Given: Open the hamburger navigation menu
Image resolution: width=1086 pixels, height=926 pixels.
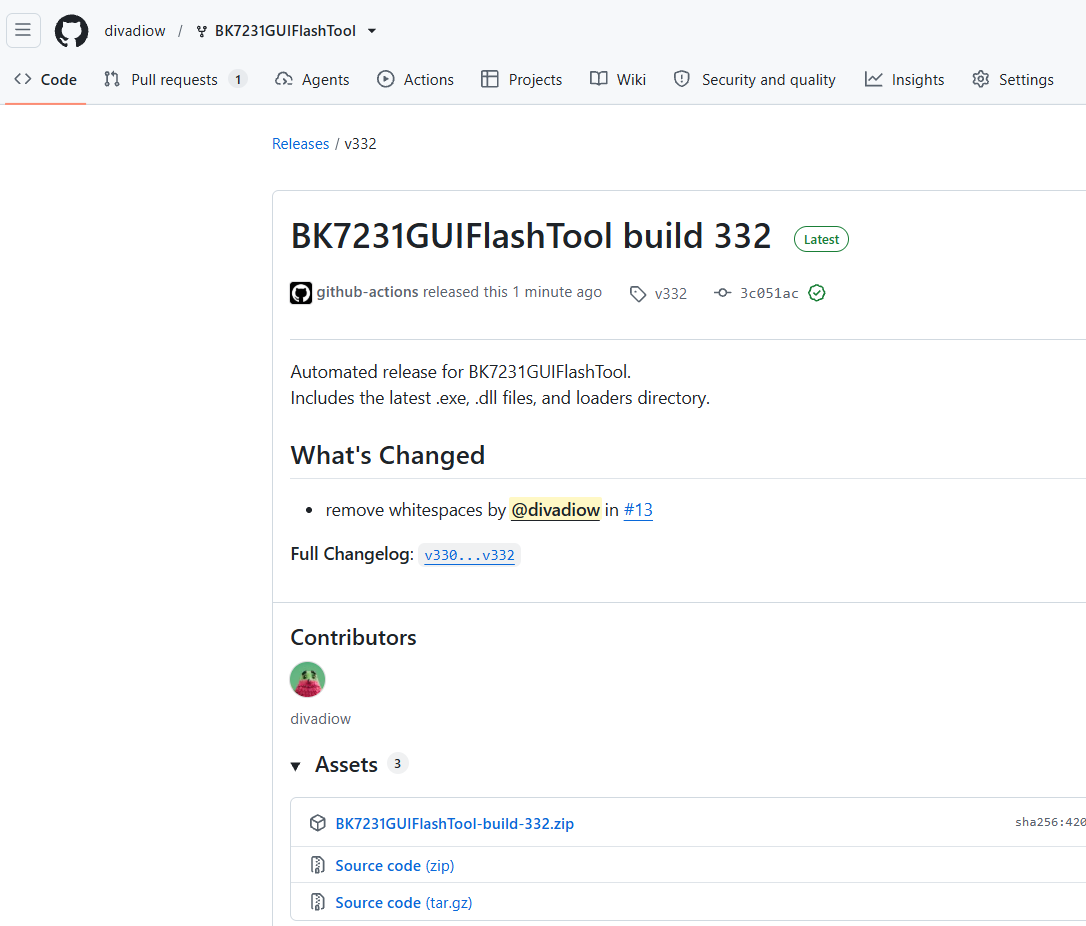Looking at the screenshot, I should (23, 30).
